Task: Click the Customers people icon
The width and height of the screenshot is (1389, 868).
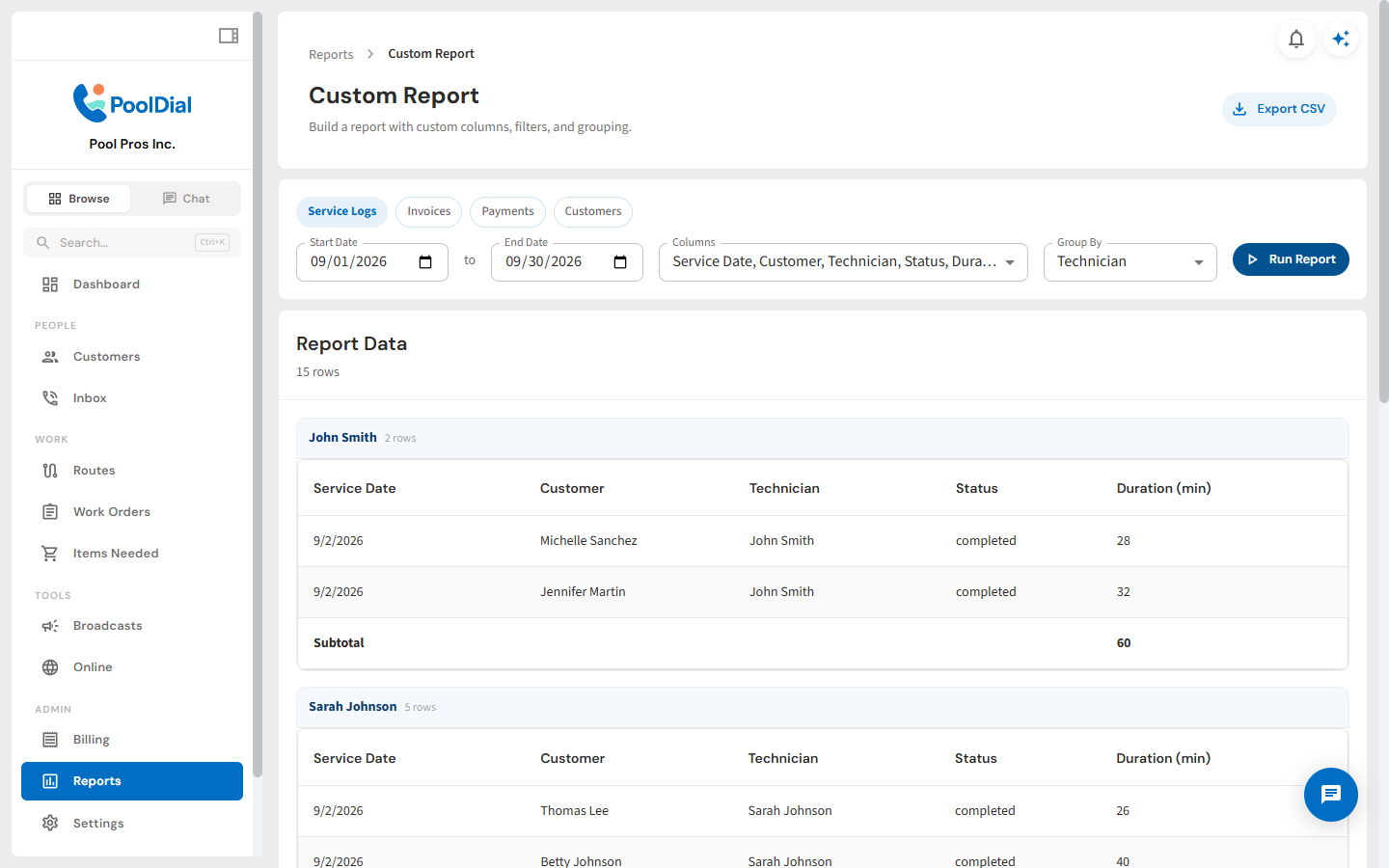Action: 50,357
